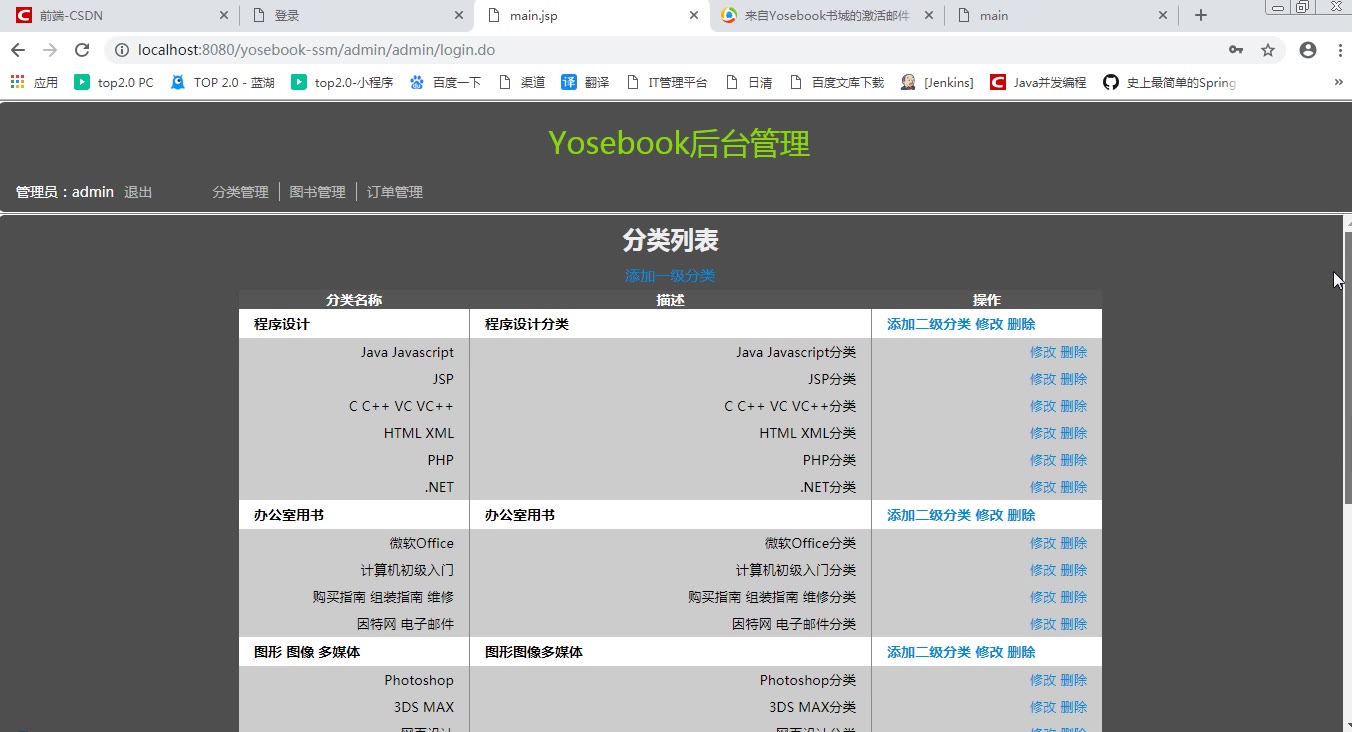
Task: Open the 订单管理 menu item
Action: [x=394, y=192]
